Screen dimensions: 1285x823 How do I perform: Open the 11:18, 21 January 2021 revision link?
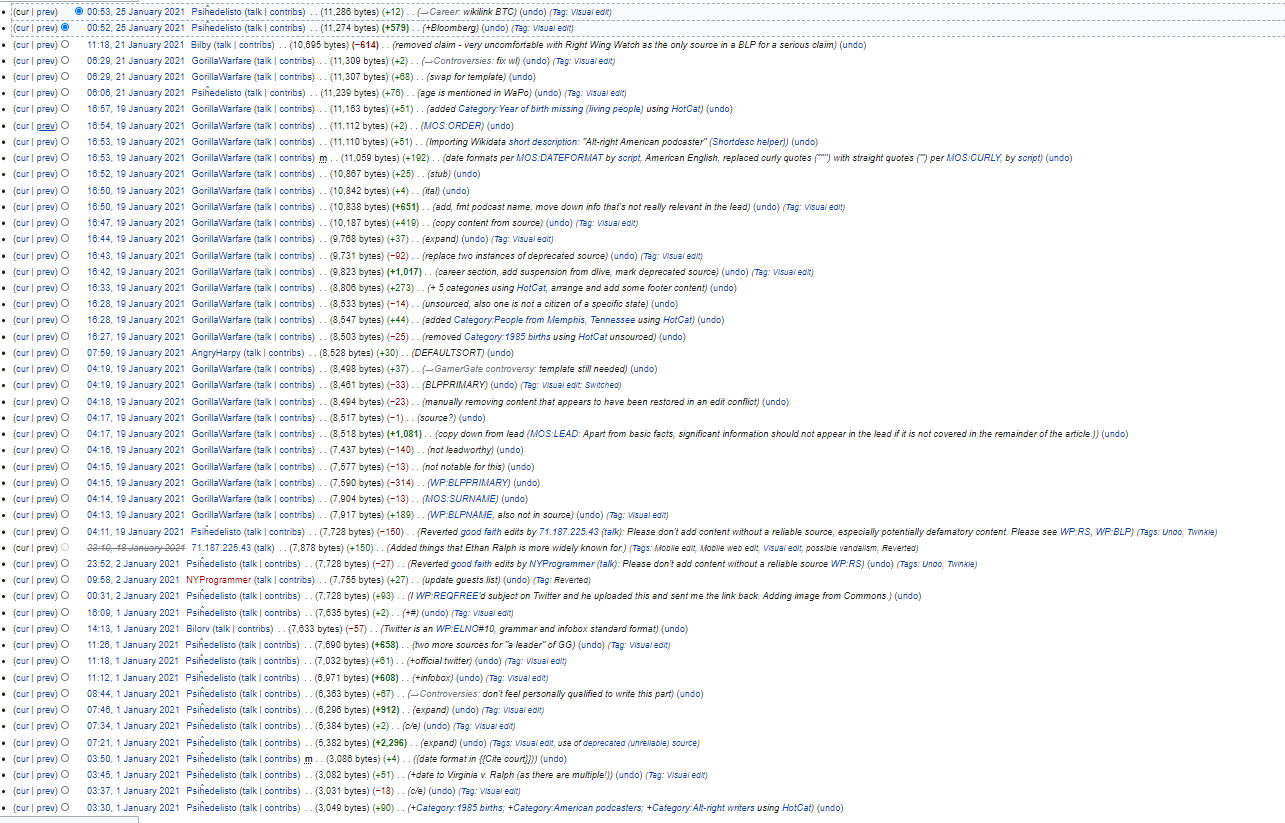pyautogui.click(x=136, y=45)
